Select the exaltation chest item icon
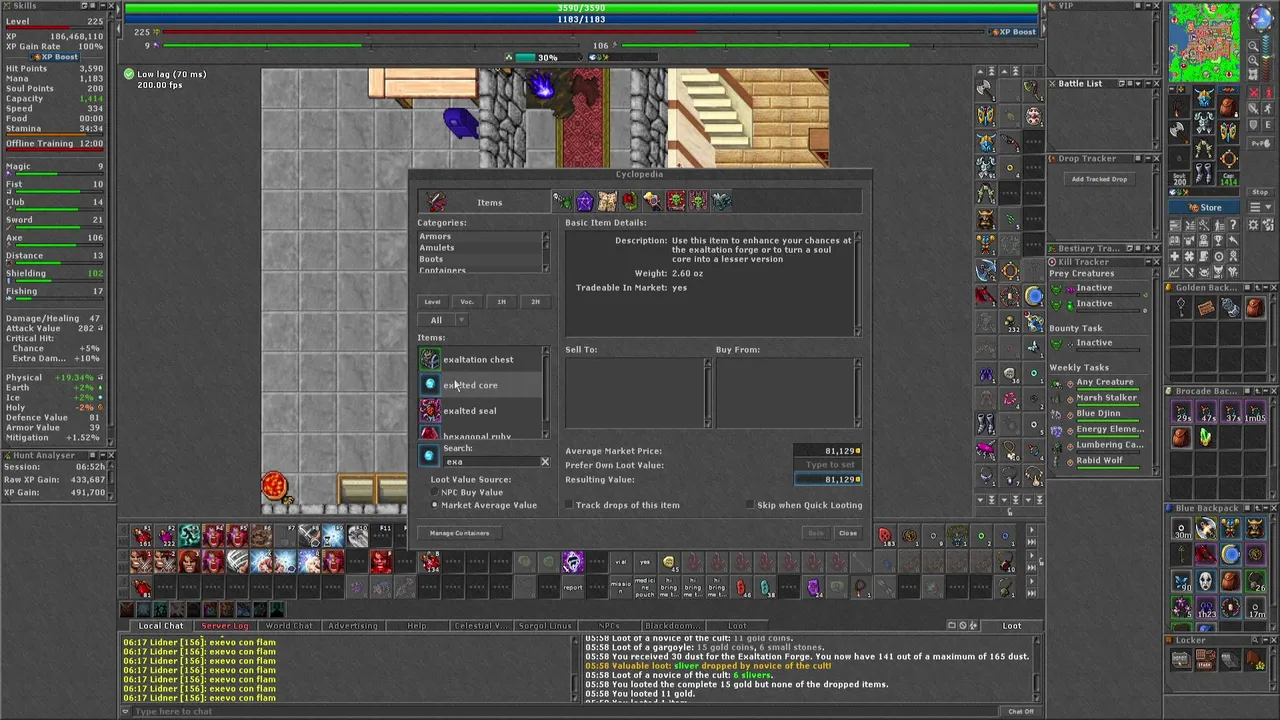The height and width of the screenshot is (720, 1280). (x=429, y=359)
